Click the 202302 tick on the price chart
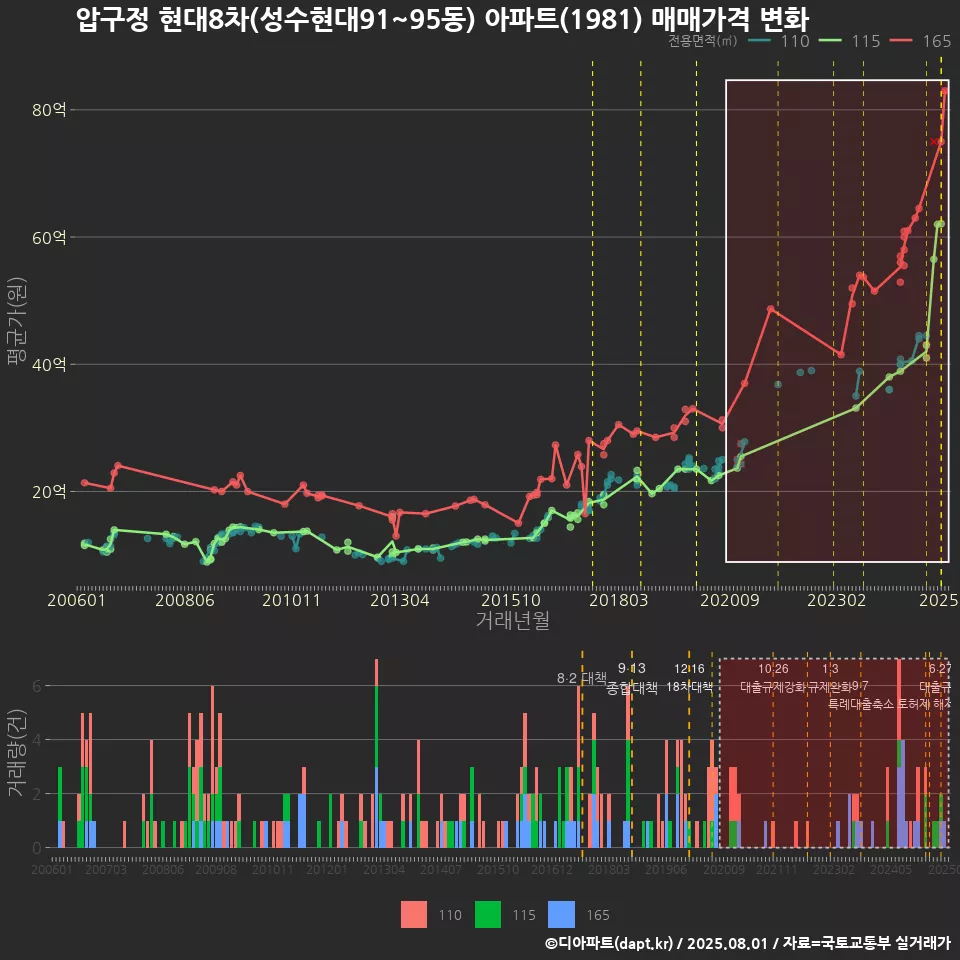This screenshot has width=960, height=960. pos(836,600)
